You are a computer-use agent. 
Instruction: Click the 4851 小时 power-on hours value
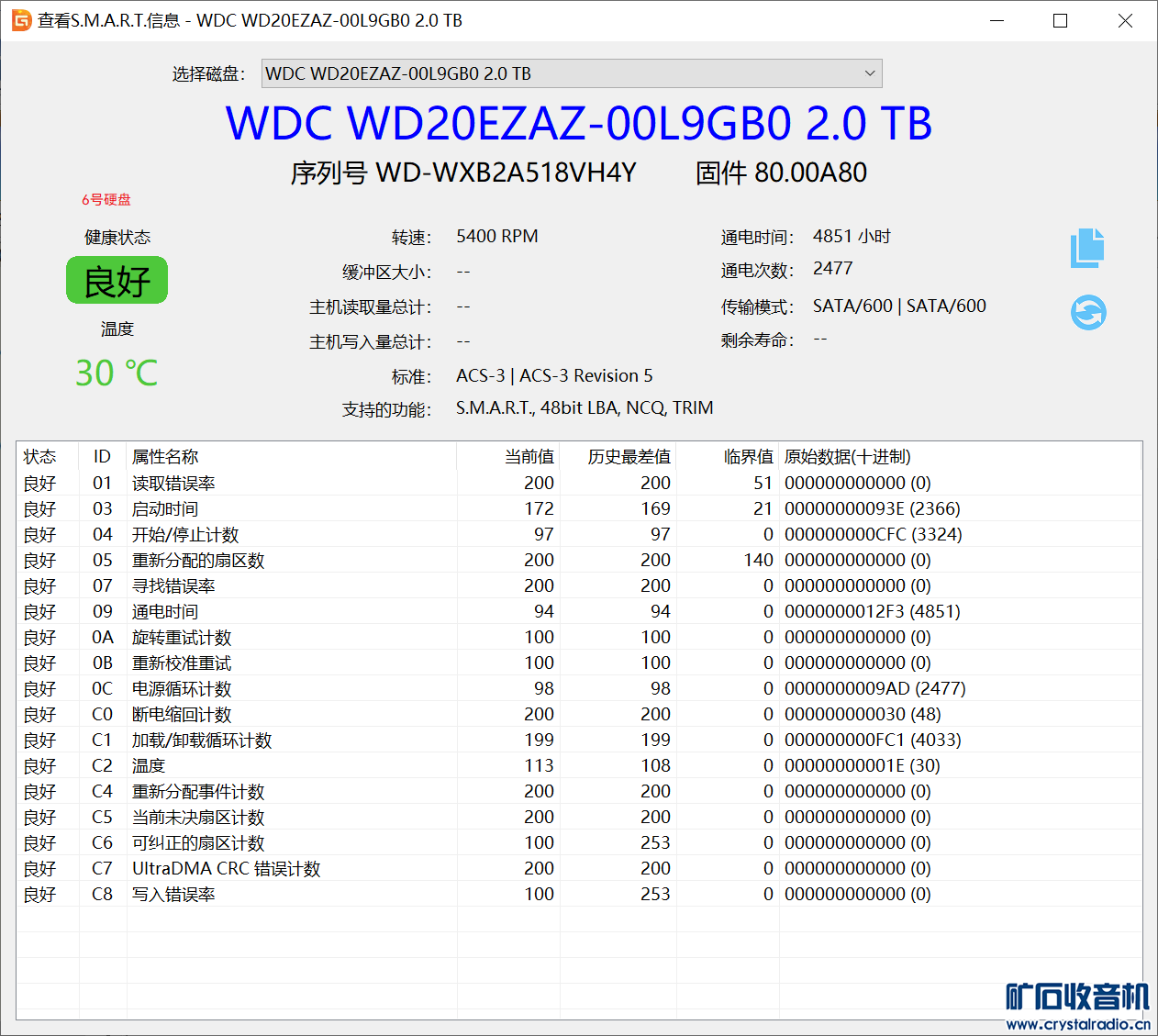point(852,236)
